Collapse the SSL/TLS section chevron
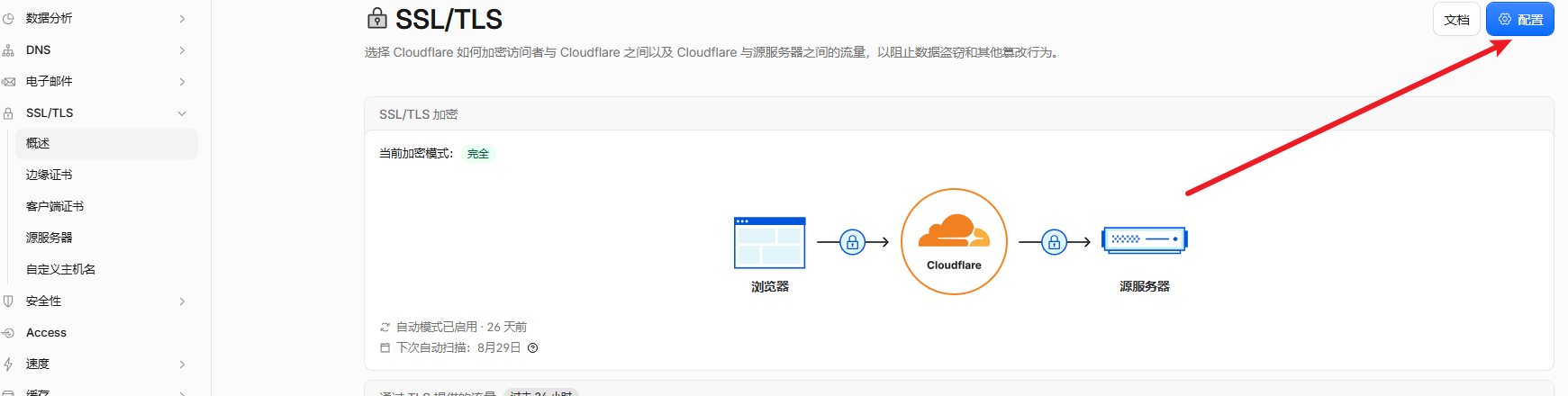Screen dimensions: 1568x396 click(182, 113)
